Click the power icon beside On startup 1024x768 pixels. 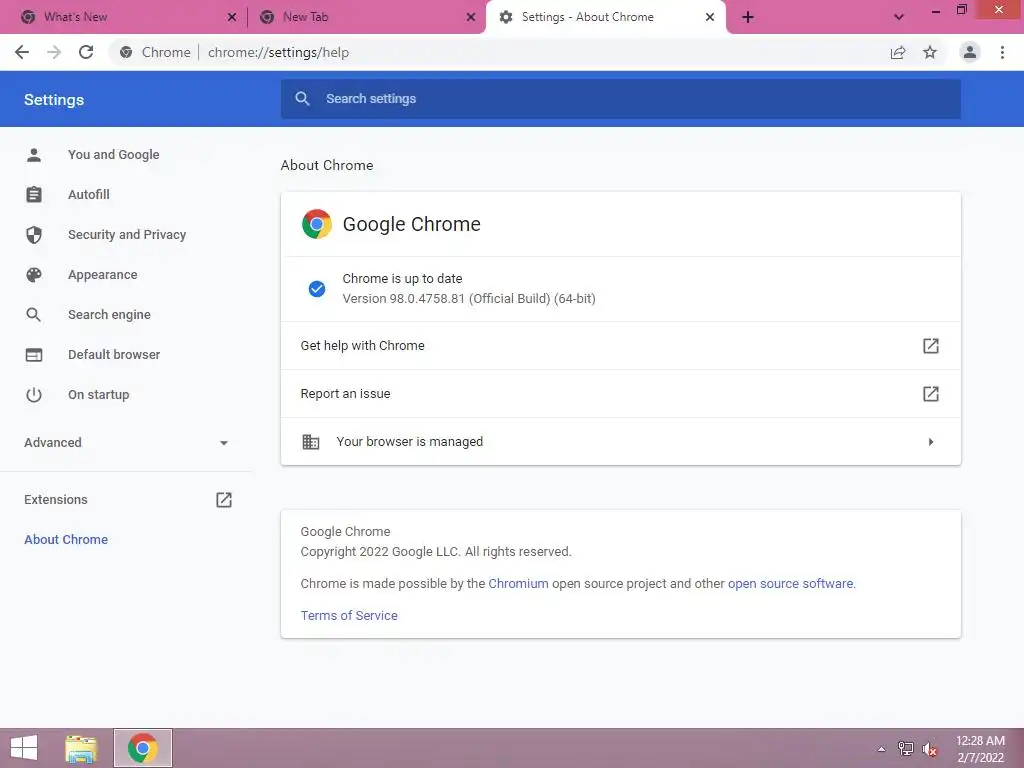[34, 394]
